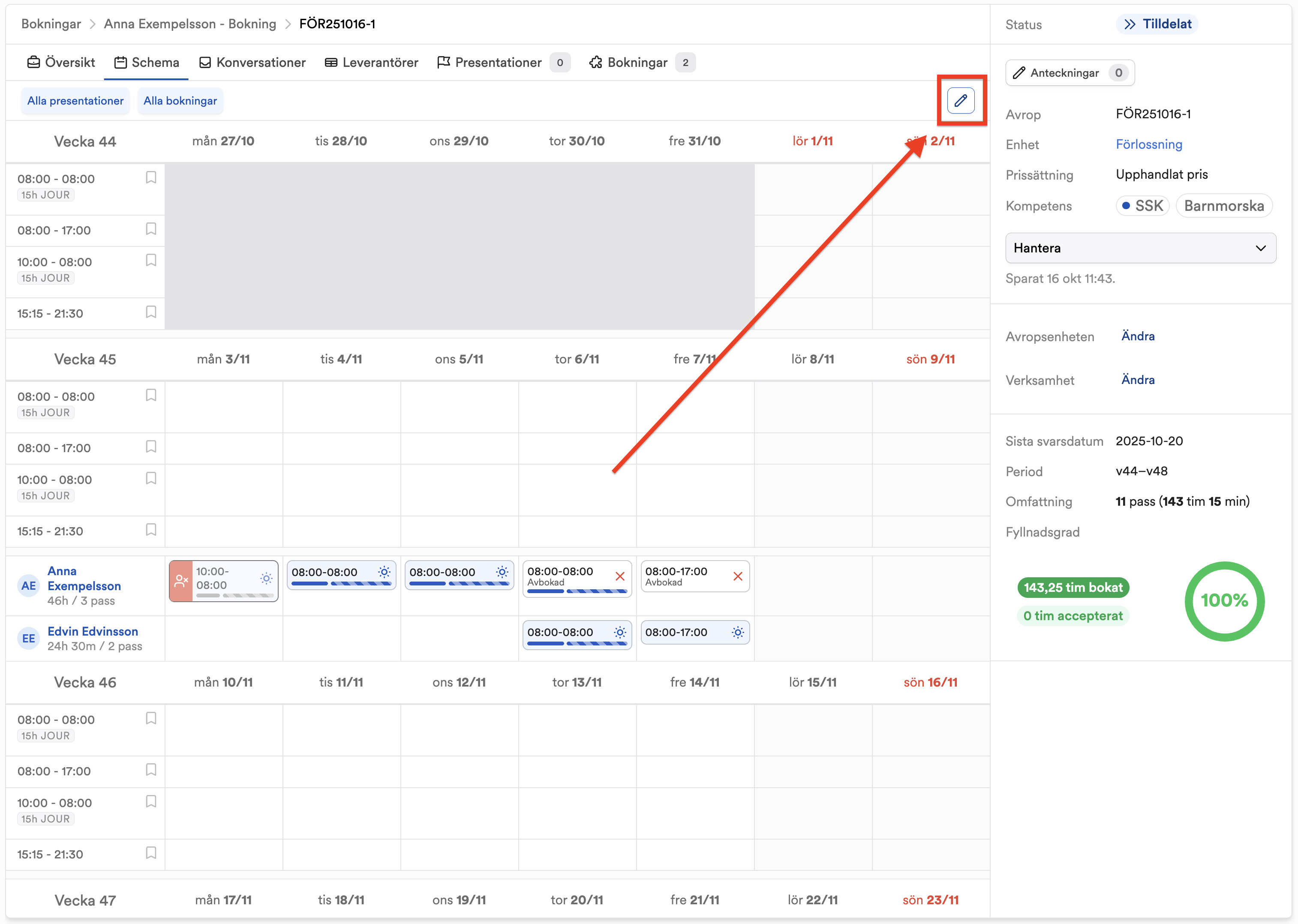Go to the Leverantörer tab
Viewport: 1298px width, 924px height.
point(371,63)
